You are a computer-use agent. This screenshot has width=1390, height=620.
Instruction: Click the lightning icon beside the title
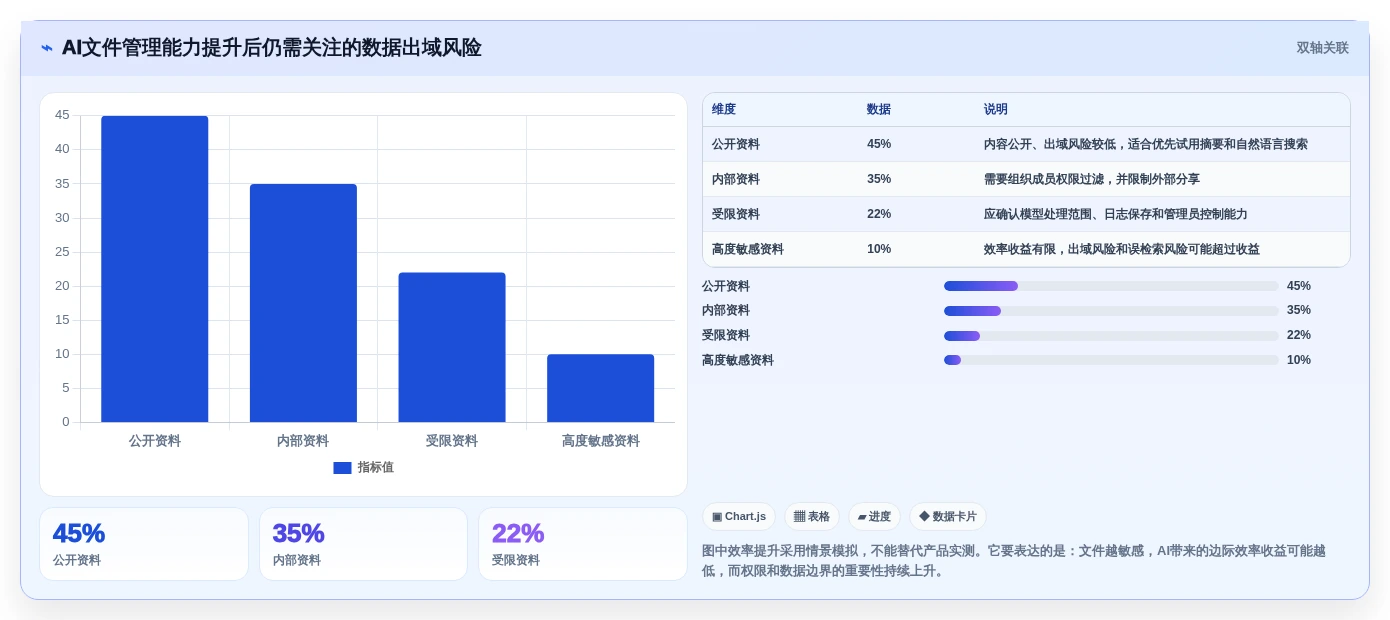pyautogui.click(x=47, y=48)
